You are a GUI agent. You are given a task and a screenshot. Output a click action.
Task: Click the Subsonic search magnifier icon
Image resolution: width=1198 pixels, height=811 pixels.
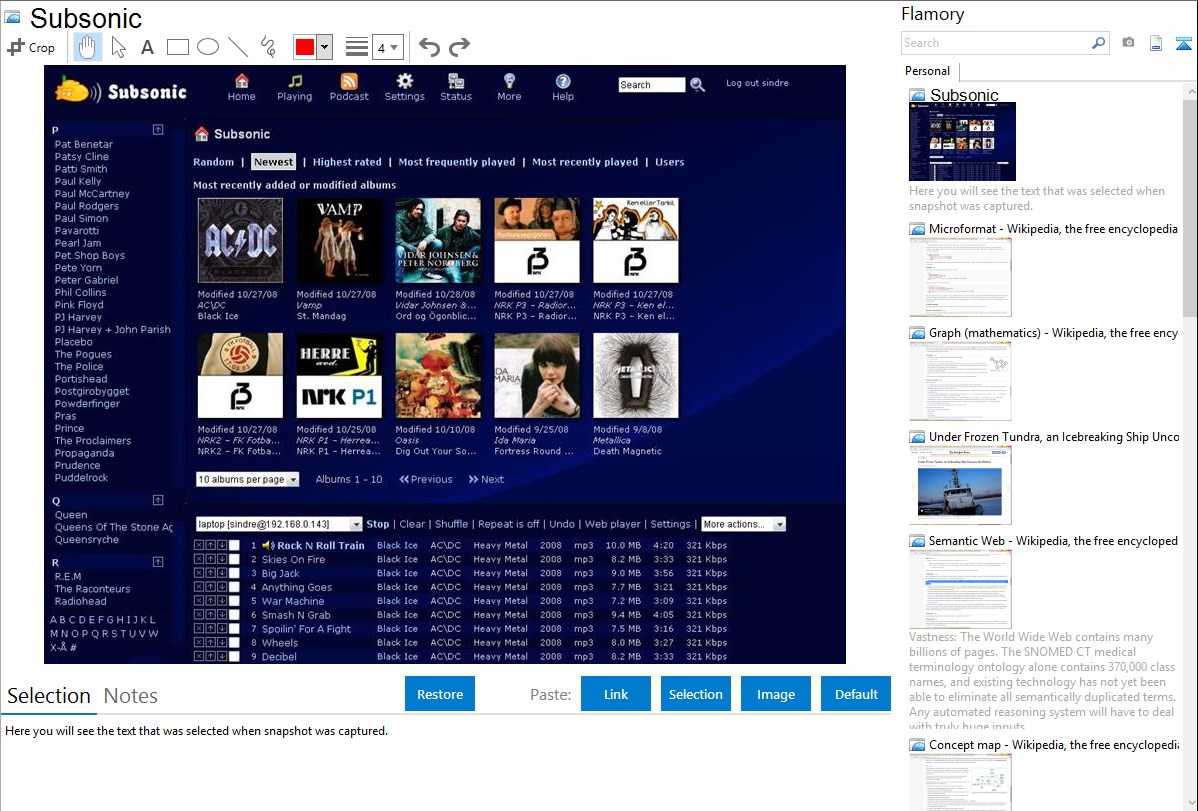click(x=698, y=85)
